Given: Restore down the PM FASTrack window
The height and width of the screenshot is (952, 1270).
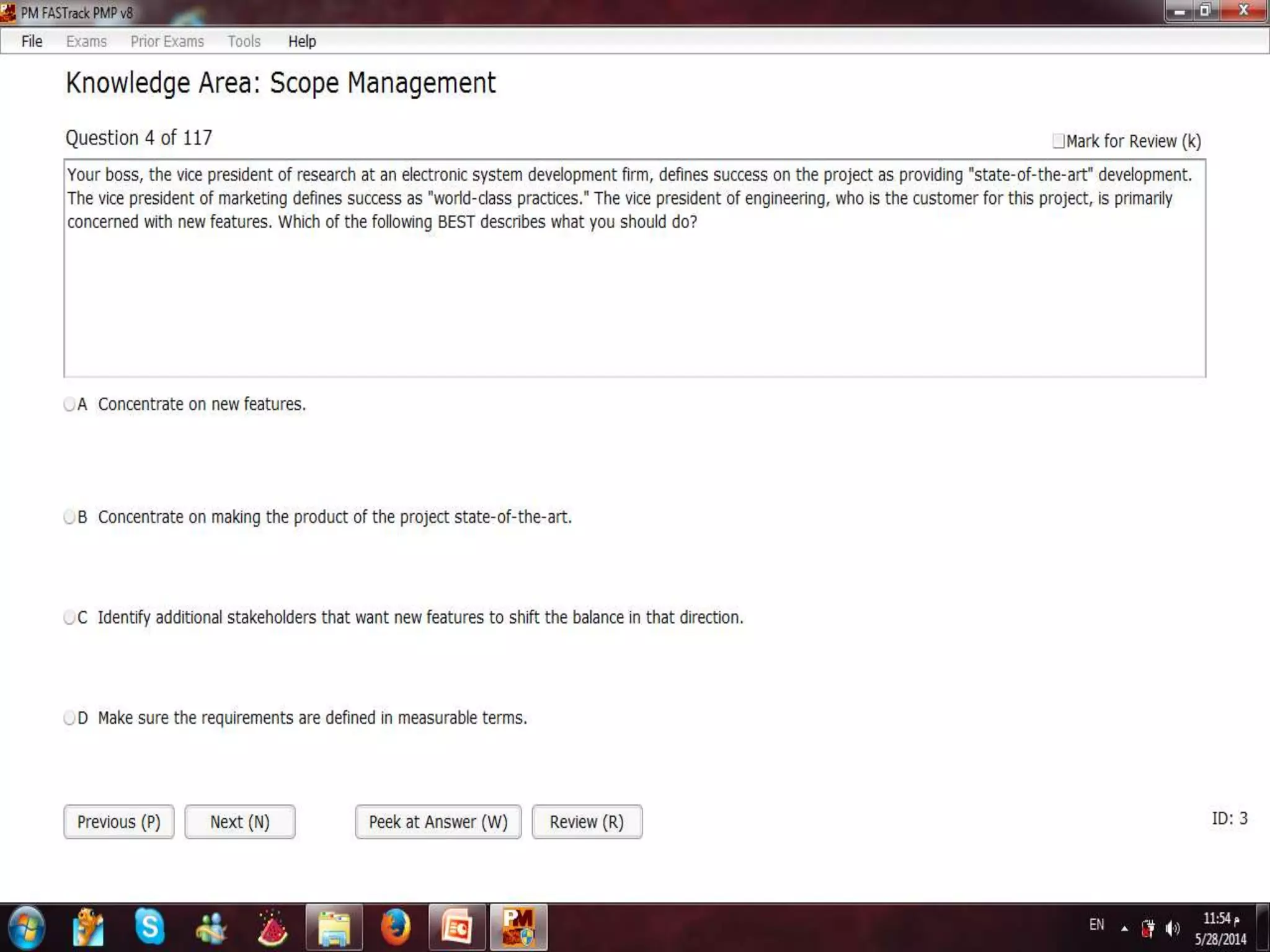Looking at the screenshot, I should (1206, 11).
